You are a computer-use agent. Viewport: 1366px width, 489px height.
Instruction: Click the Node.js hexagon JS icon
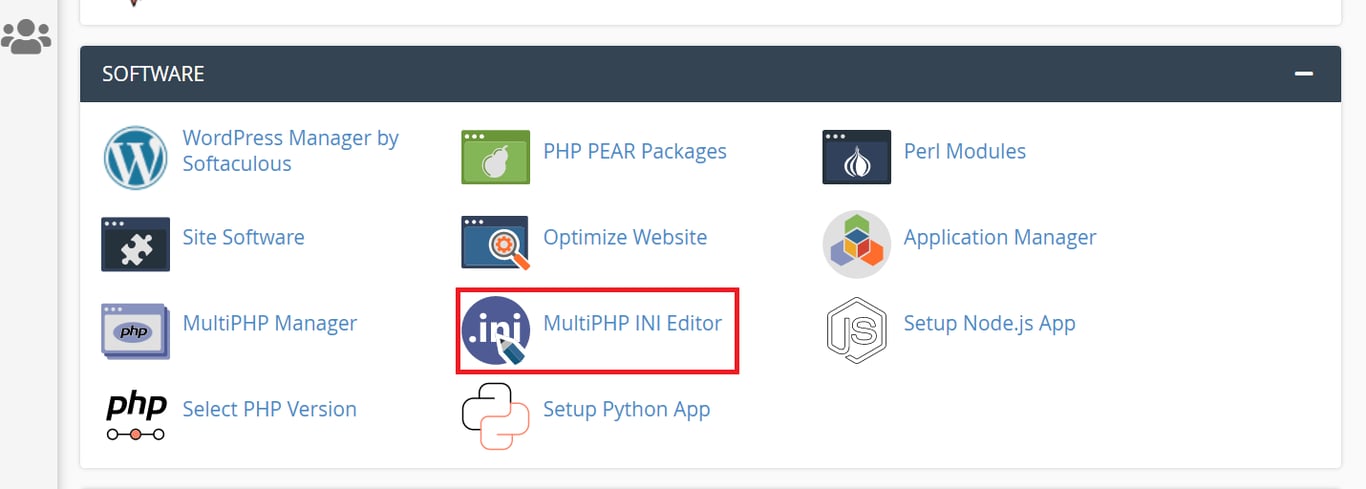tap(856, 330)
